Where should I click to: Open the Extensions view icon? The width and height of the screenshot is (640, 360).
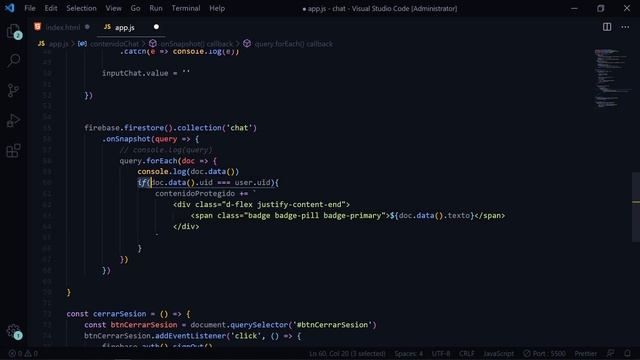point(13,151)
